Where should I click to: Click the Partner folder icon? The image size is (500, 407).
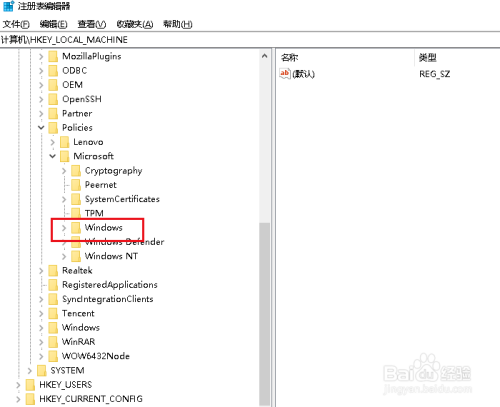53,114
